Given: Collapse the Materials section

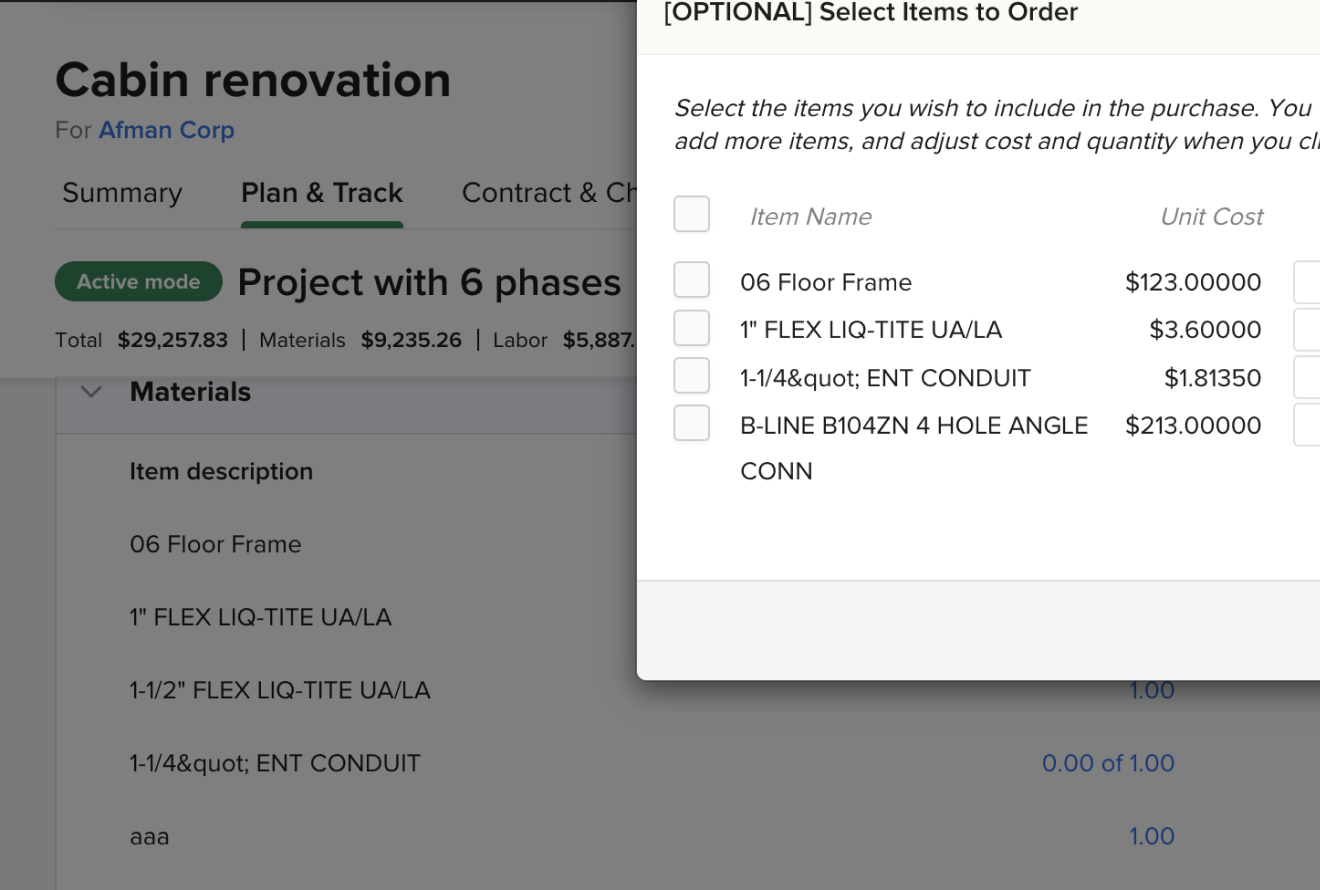Looking at the screenshot, I should (x=91, y=392).
